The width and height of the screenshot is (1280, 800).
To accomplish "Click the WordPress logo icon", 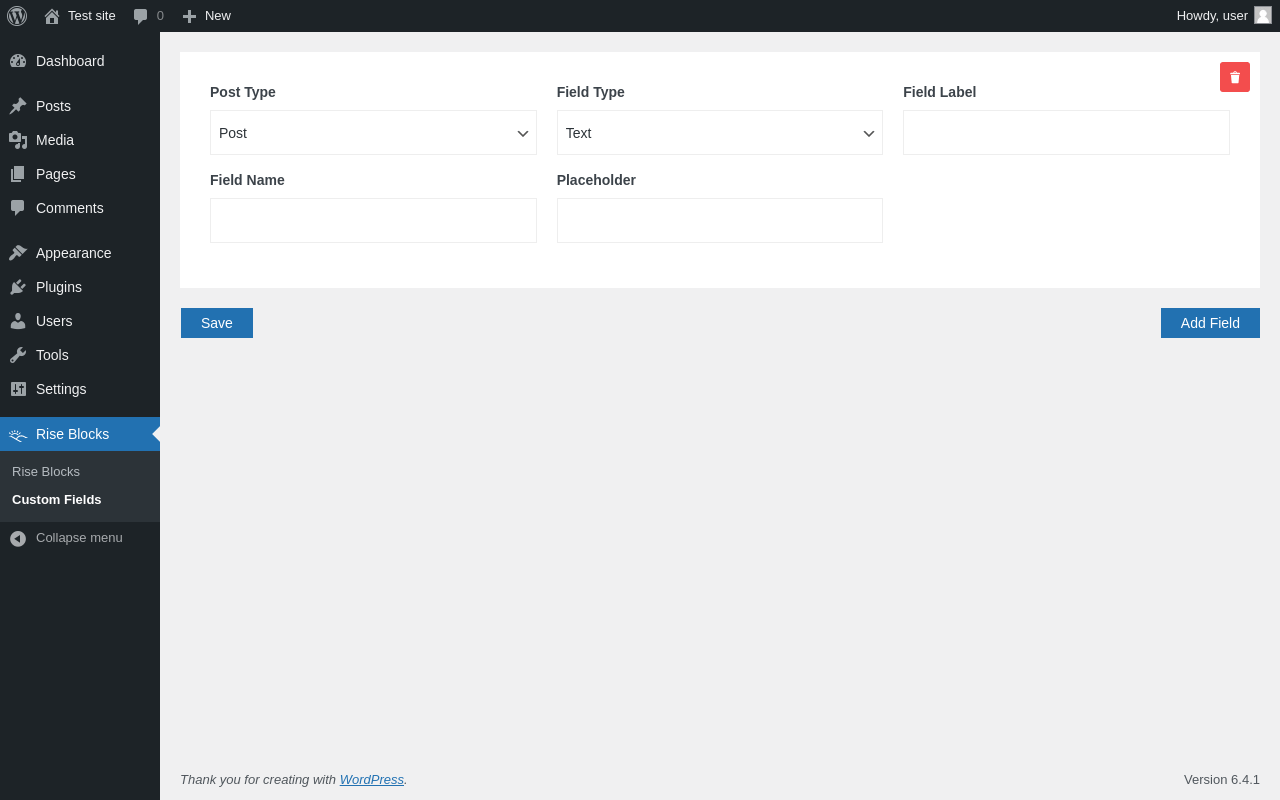I will [17, 16].
